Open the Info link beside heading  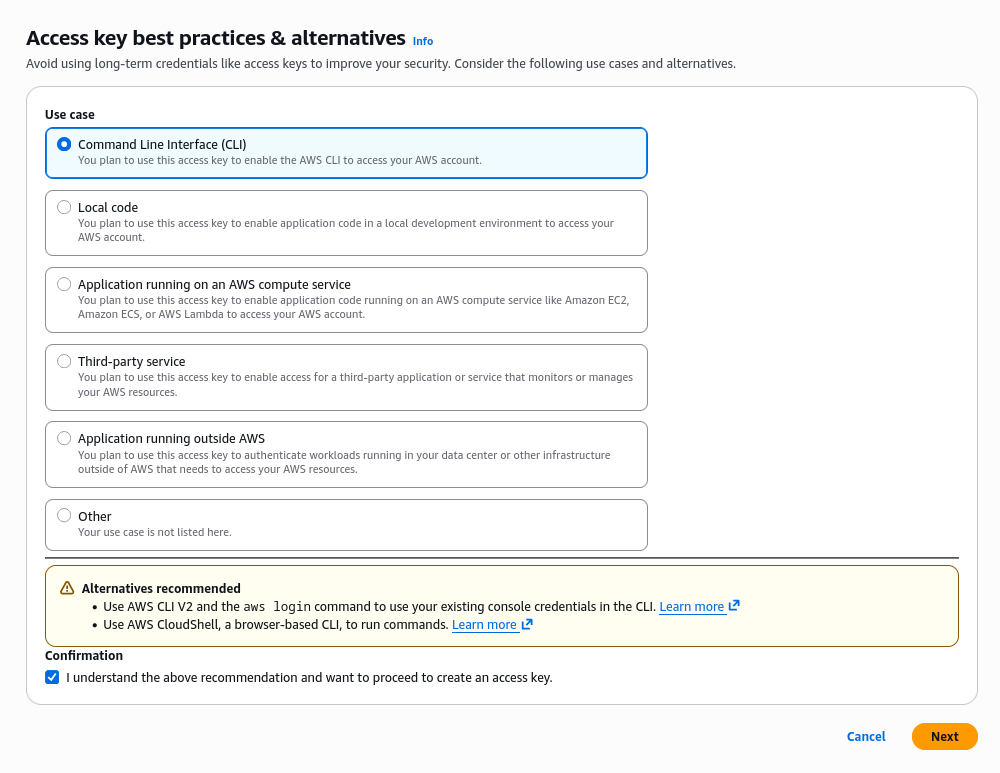point(423,41)
